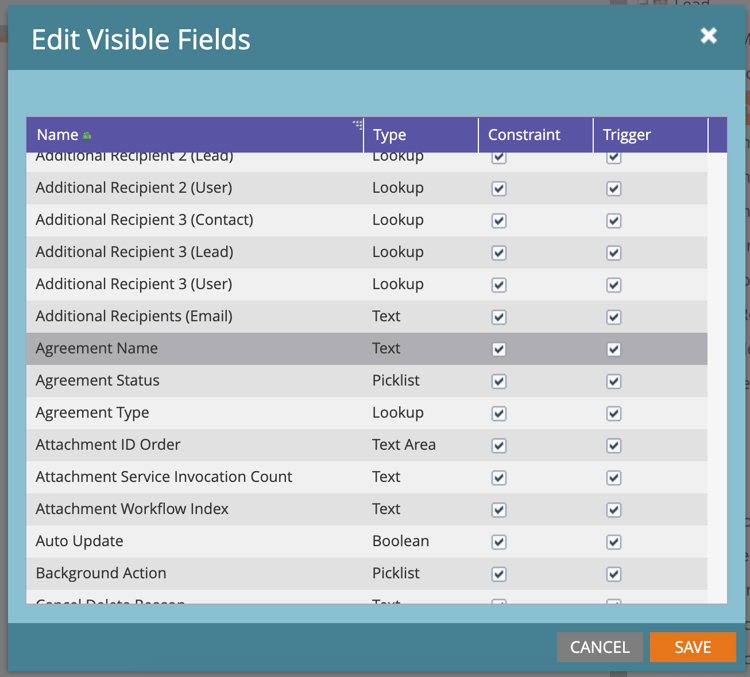Toggle Constraint for Additional Recipient 3 (User)
750x677 pixels.
pos(499,285)
